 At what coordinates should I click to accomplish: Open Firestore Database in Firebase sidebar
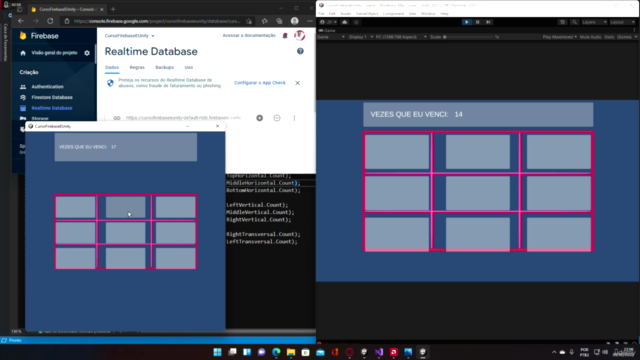pos(52,97)
